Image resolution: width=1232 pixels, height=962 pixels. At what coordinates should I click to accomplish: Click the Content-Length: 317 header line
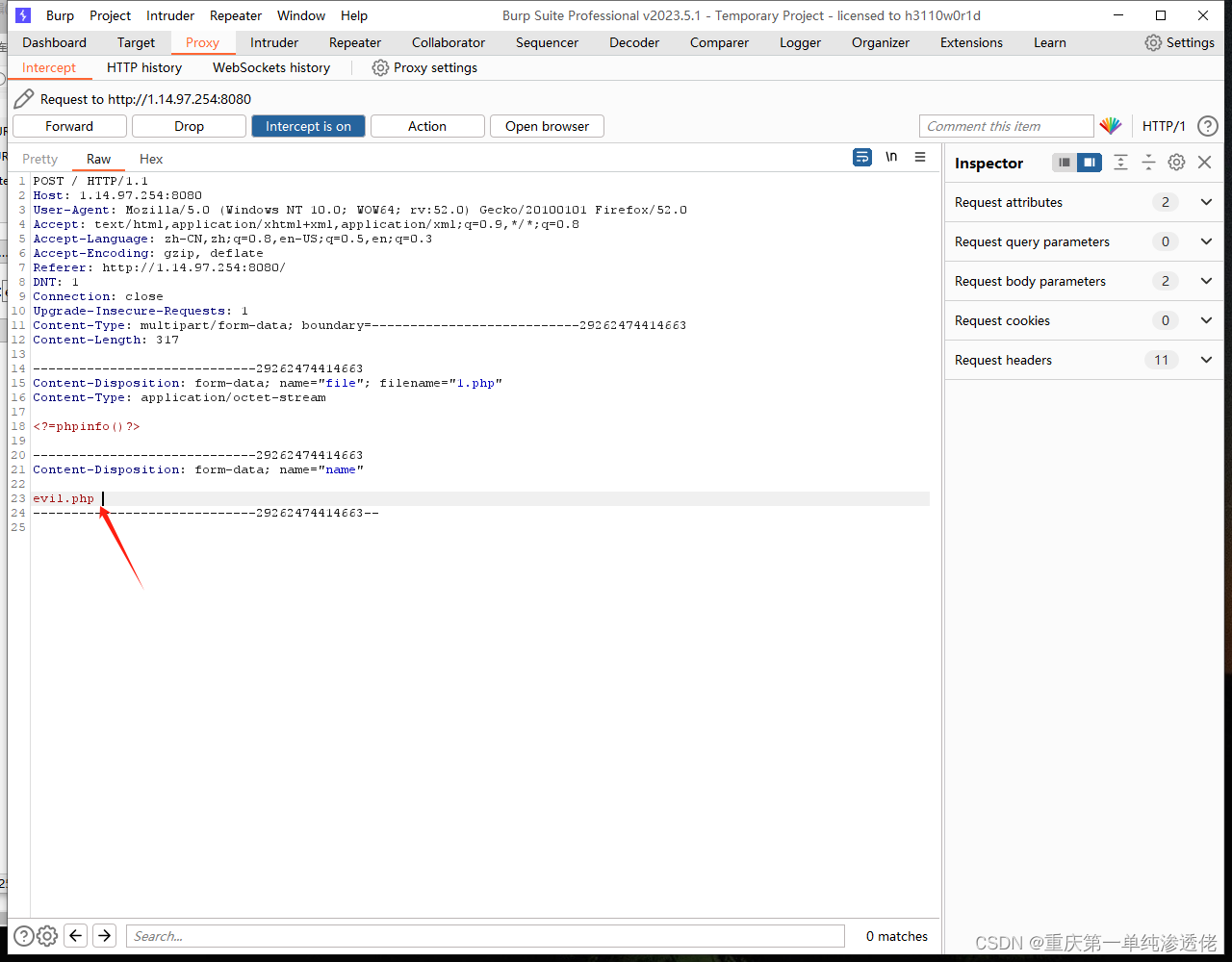pyautogui.click(x=106, y=340)
